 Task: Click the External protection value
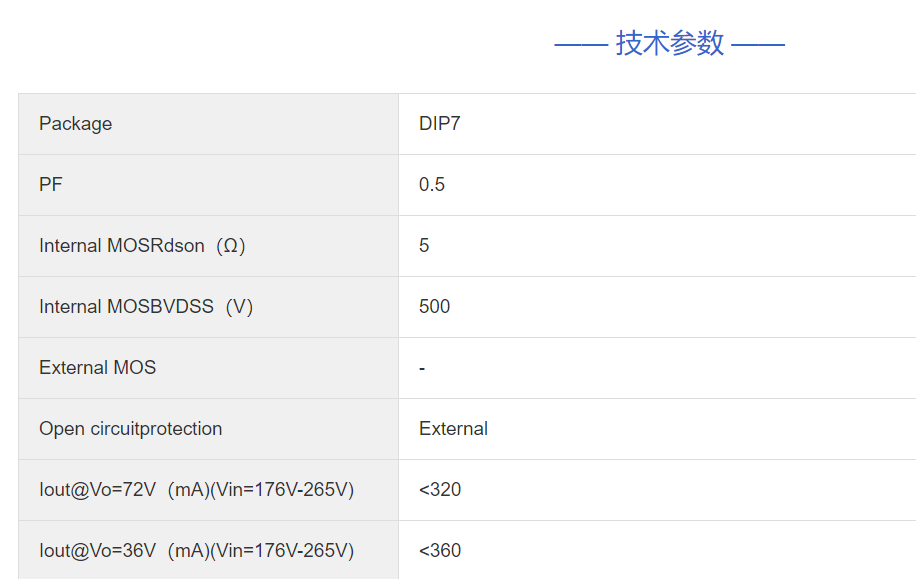[x=453, y=429]
